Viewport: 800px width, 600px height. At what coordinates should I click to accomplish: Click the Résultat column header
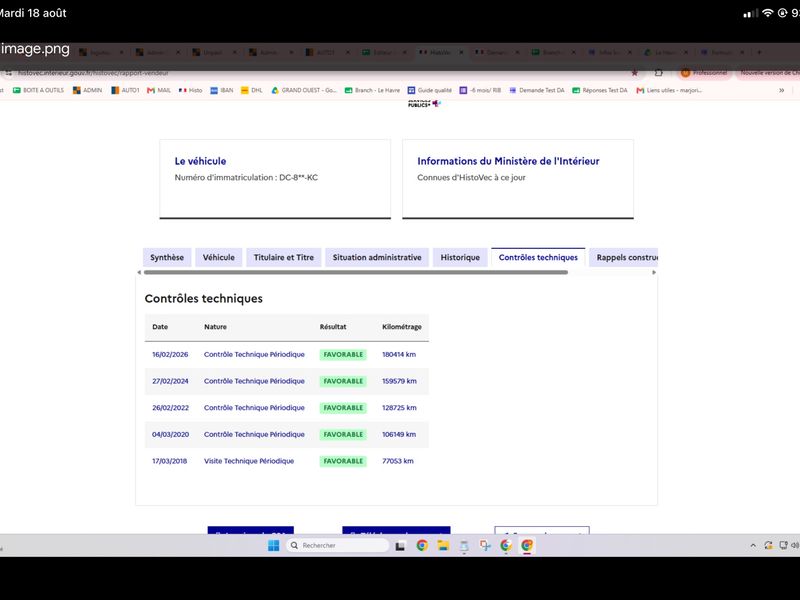pyautogui.click(x=333, y=327)
